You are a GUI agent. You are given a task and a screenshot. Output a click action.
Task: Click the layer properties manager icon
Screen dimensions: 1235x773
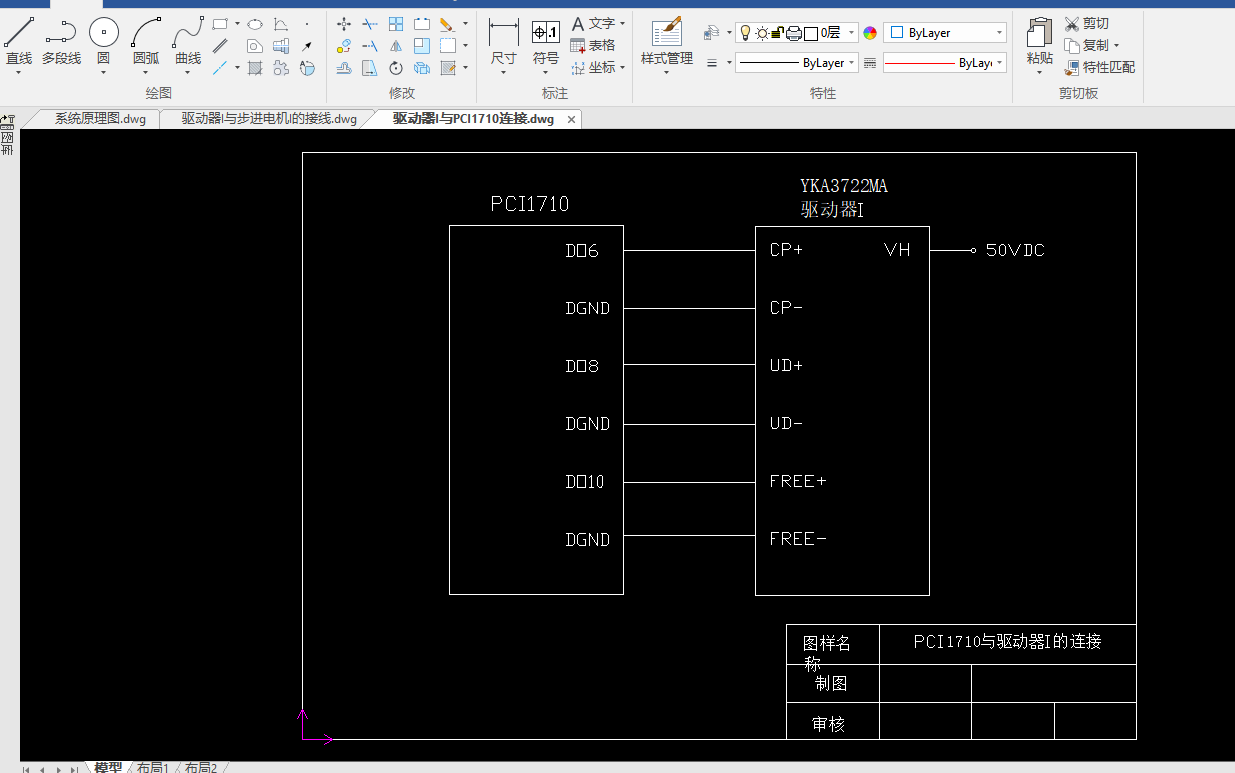[711, 33]
